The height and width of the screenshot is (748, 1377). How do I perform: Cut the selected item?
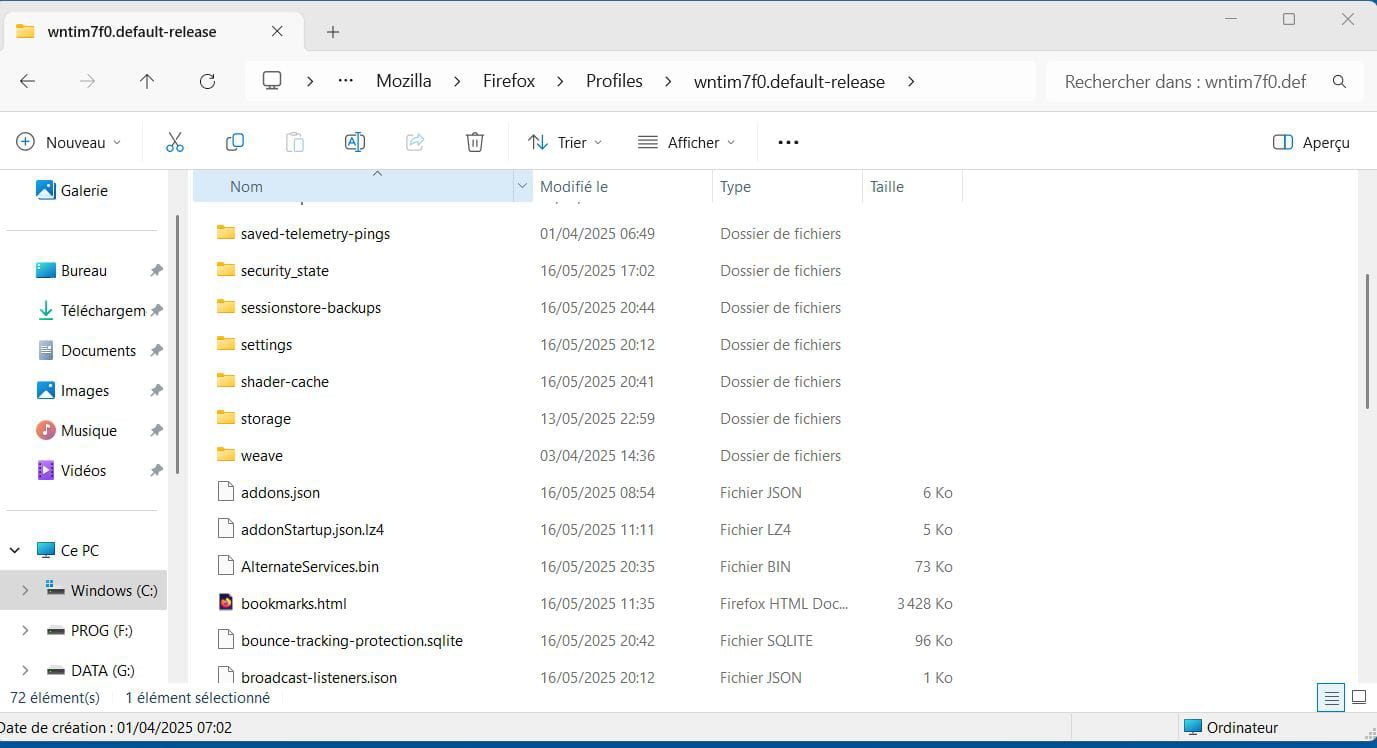click(175, 142)
